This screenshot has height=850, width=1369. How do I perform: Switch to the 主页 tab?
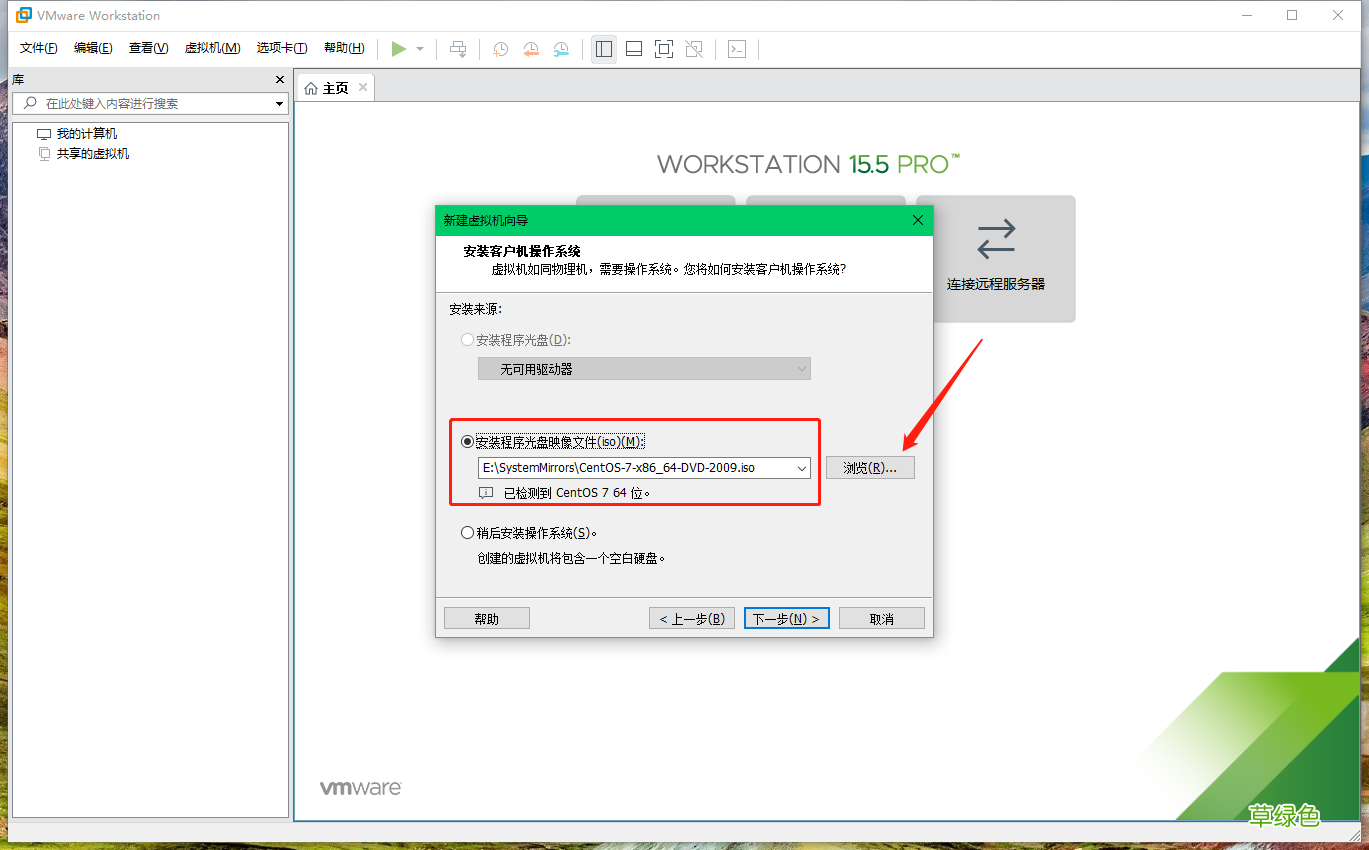[x=334, y=86]
